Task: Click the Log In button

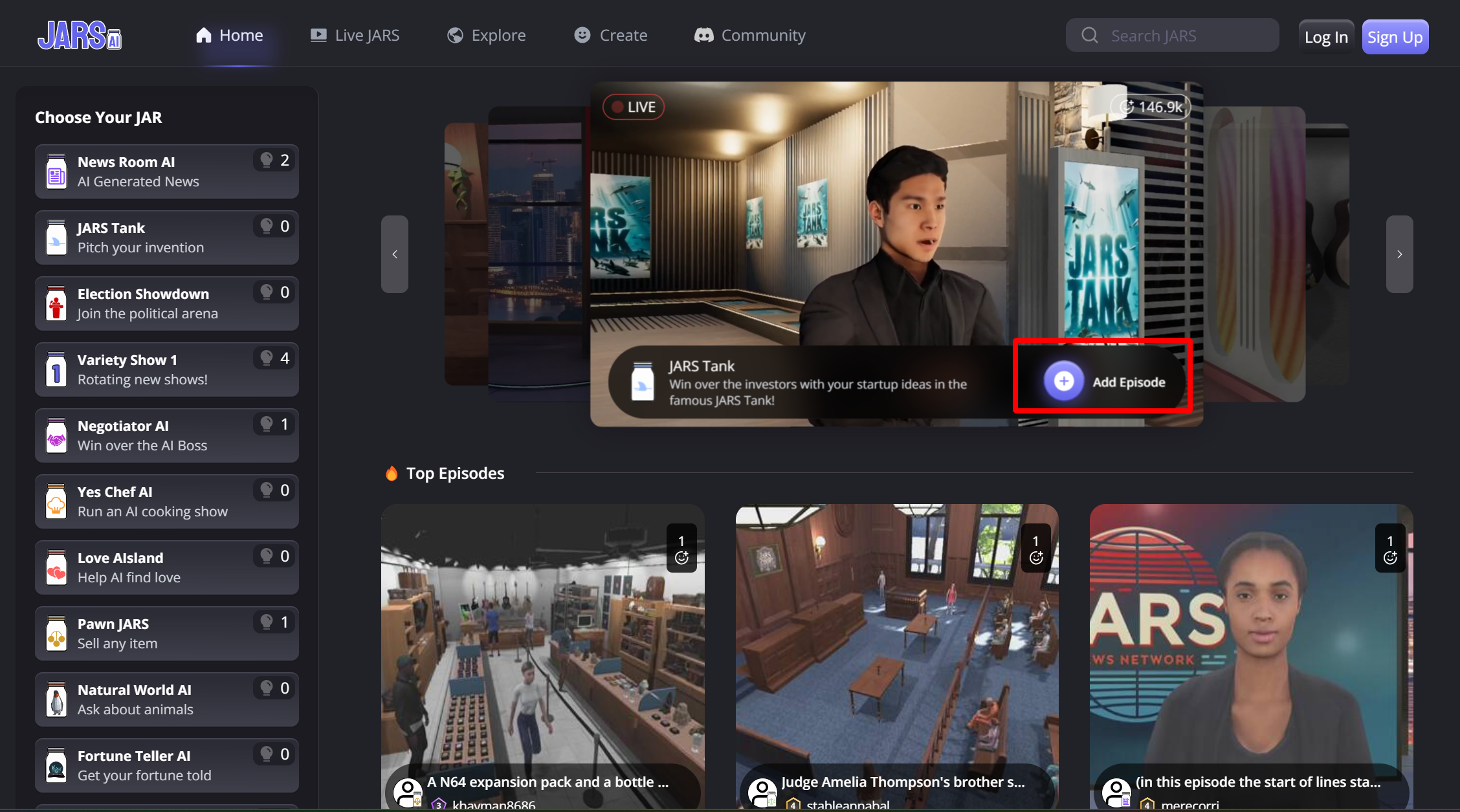Action: click(x=1326, y=37)
